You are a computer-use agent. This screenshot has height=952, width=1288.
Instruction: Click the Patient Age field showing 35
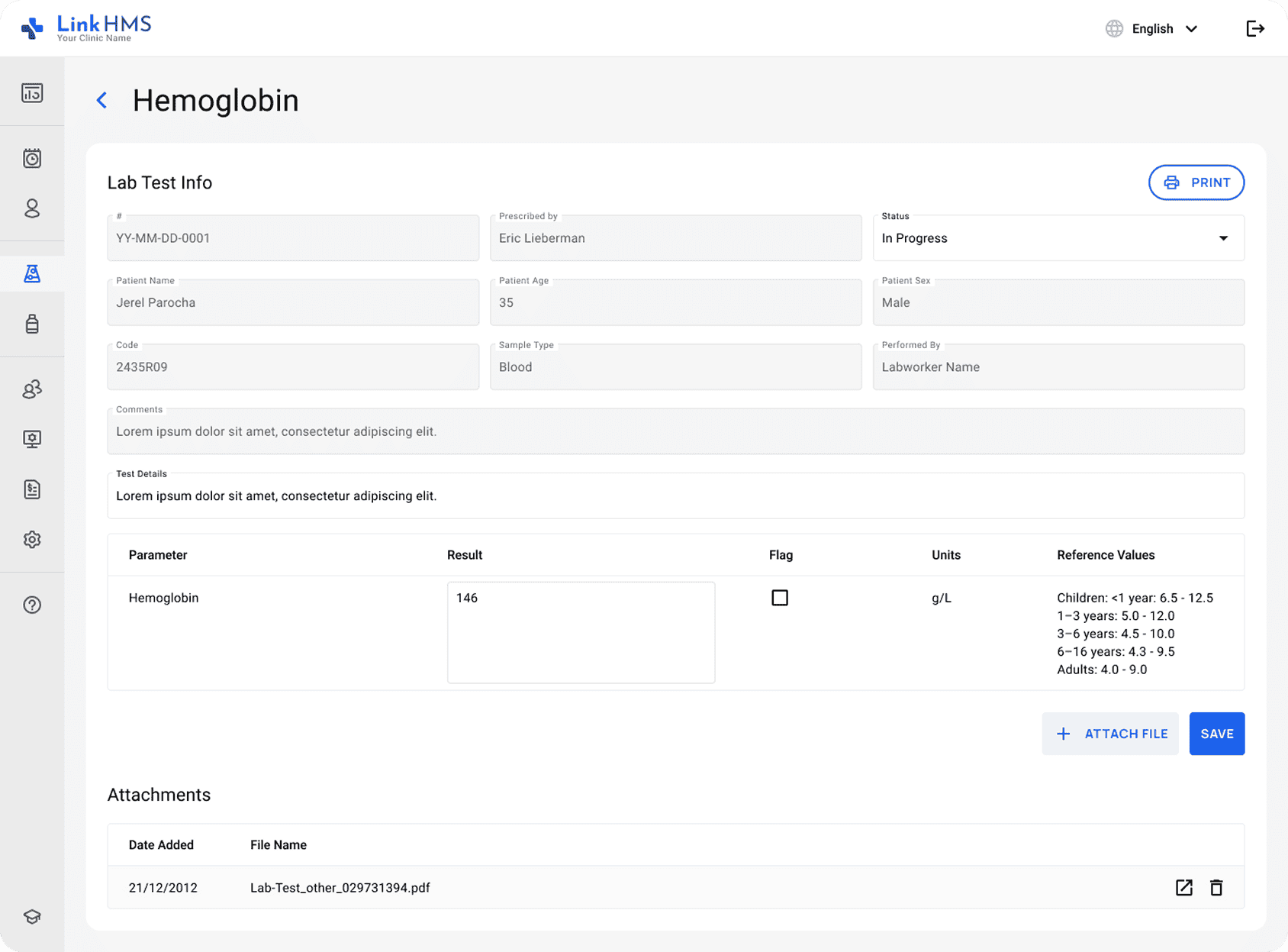tap(676, 302)
